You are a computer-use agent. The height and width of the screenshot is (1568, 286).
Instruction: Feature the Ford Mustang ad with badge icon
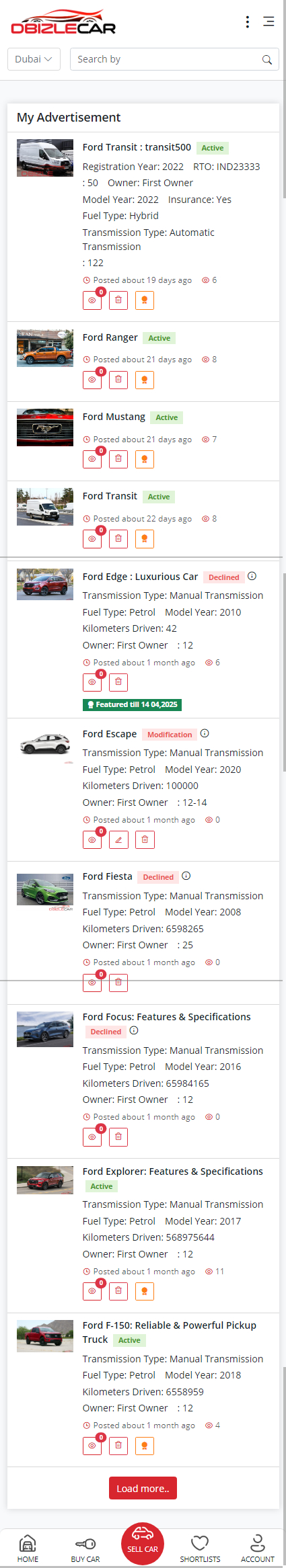click(x=145, y=460)
